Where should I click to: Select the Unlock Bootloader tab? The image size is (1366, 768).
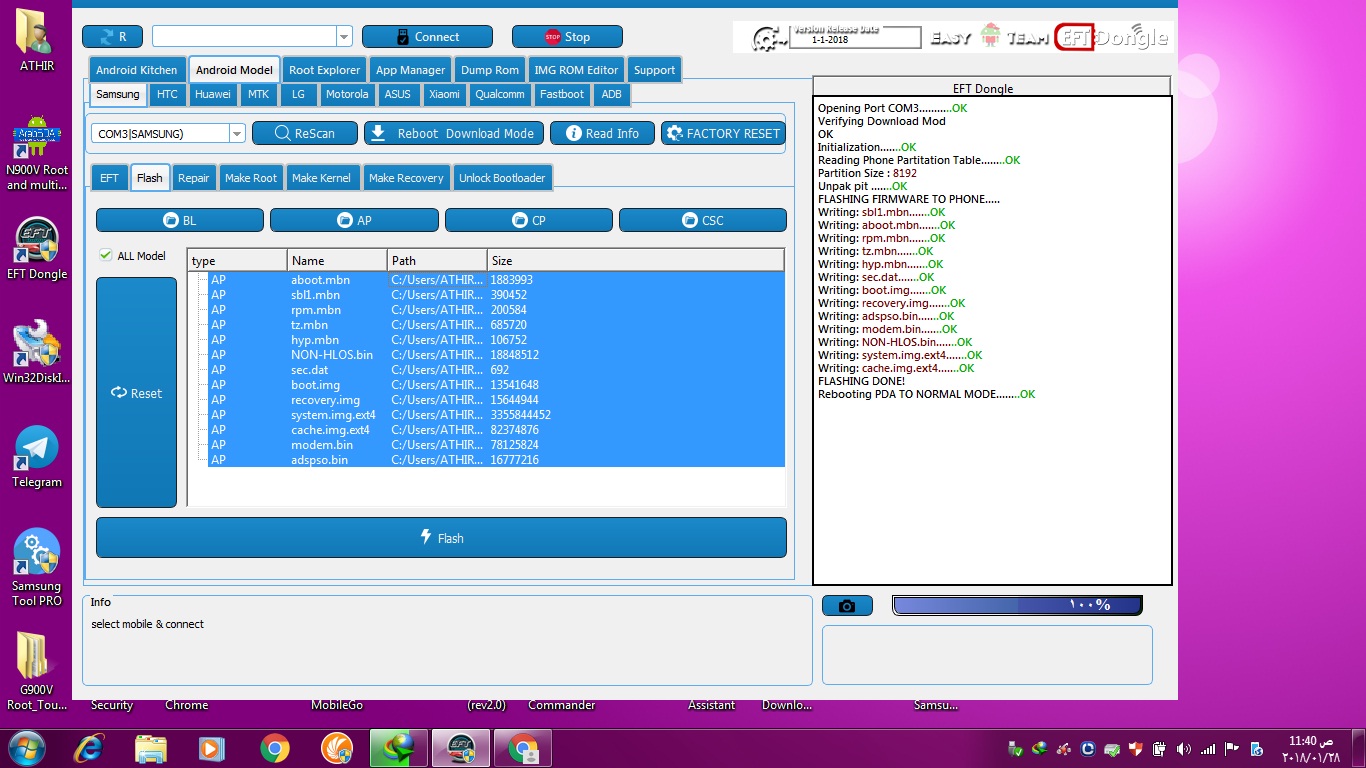click(502, 178)
